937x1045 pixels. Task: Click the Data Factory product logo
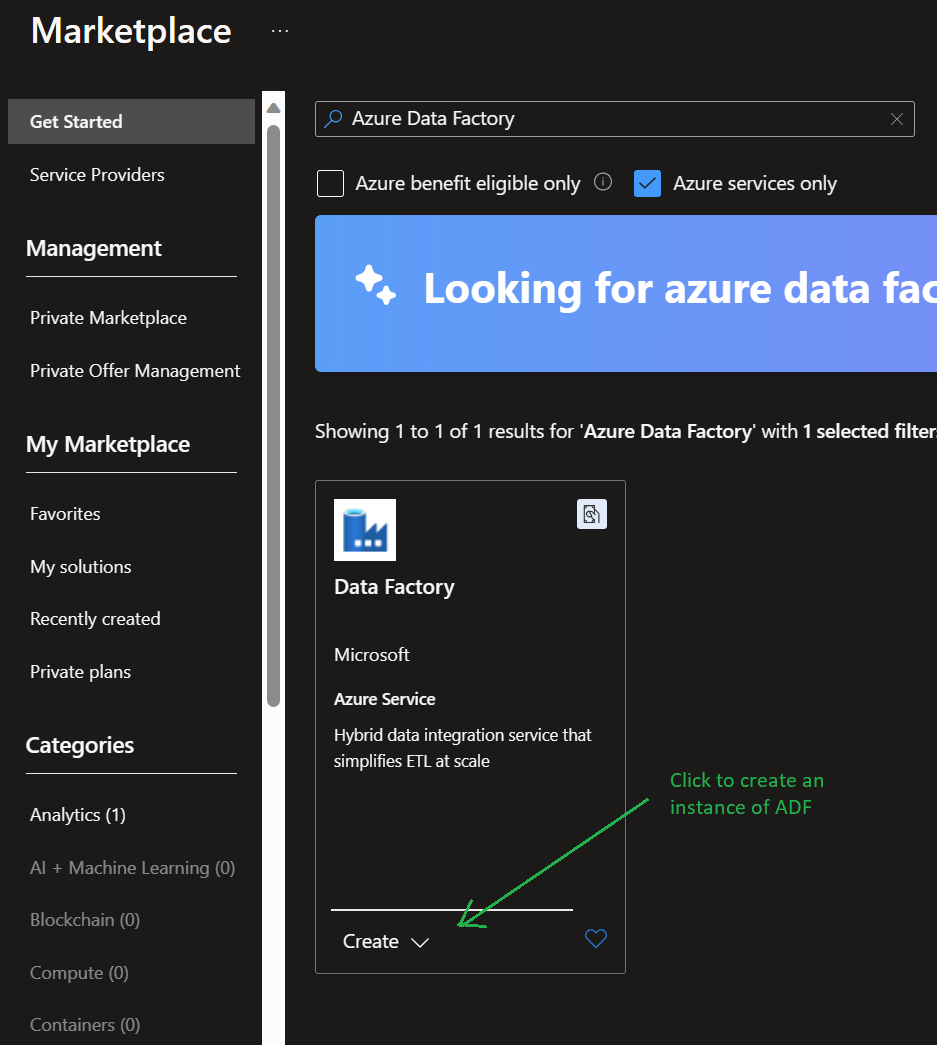click(x=364, y=529)
